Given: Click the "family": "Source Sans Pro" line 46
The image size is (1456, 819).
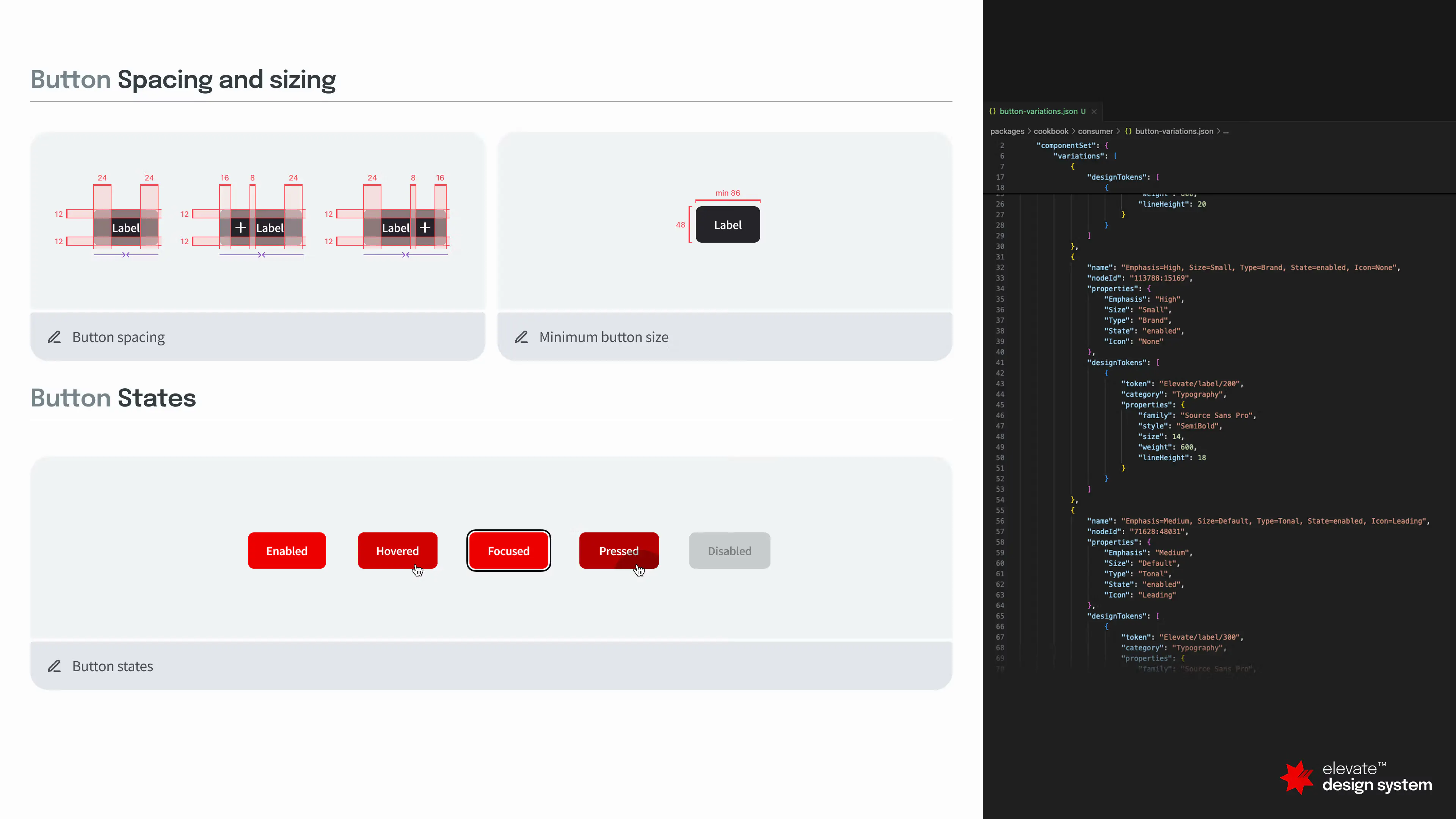Looking at the screenshot, I should (1197, 416).
